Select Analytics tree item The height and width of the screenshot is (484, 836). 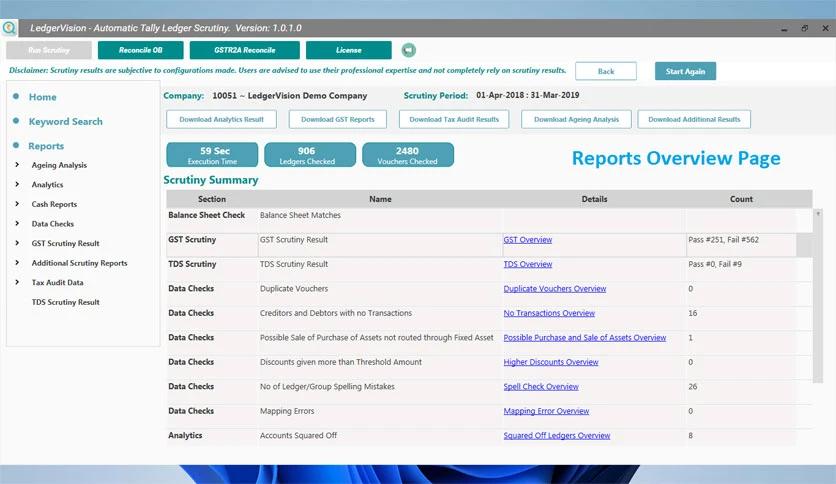click(47, 185)
